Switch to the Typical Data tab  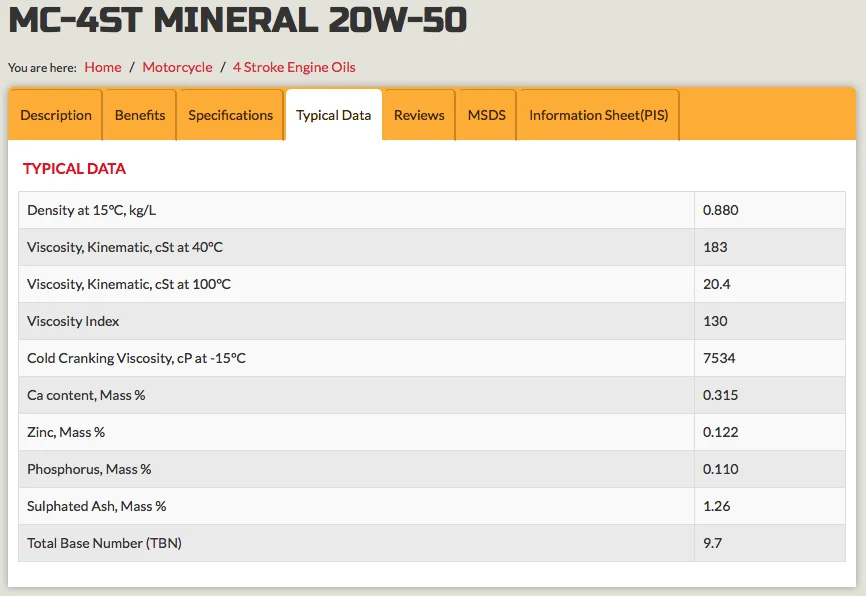click(333, 114)
